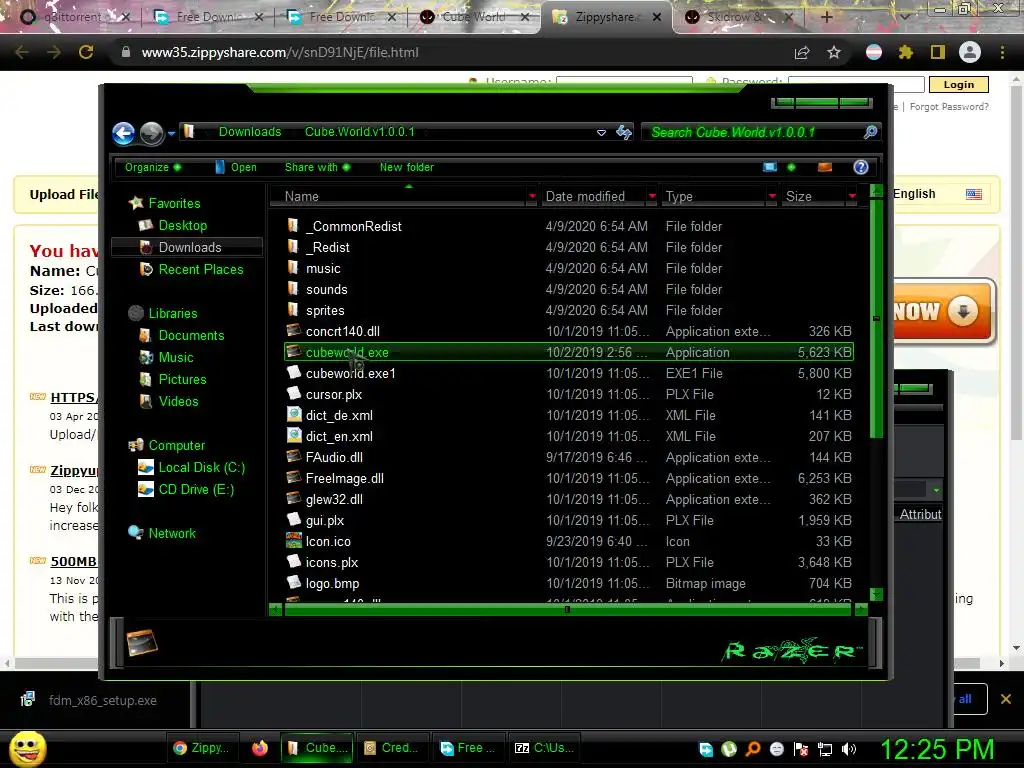Click the Explorer horizontal green scrollbar
Image resolution: width=1024 pixels, height=768 pixels.
tap(568, 609)
